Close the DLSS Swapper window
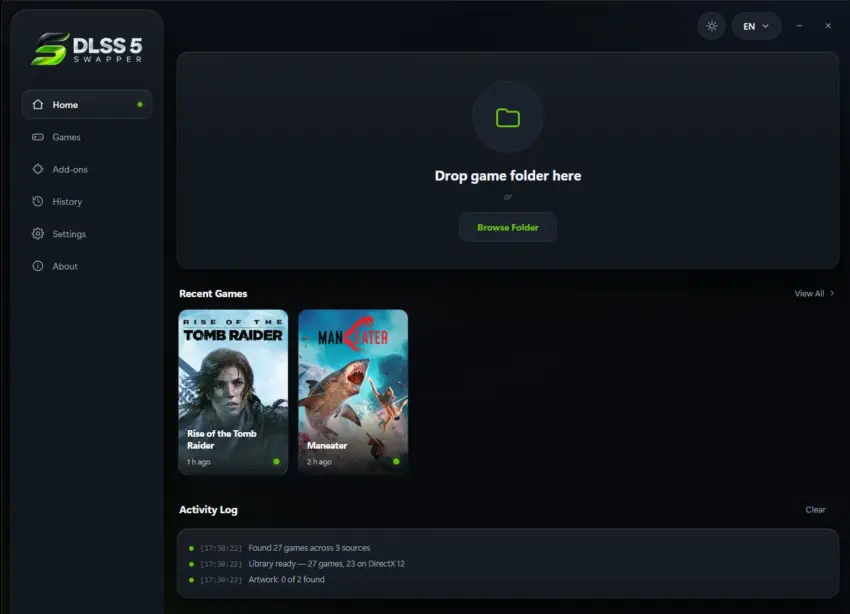 coord(828,25)
